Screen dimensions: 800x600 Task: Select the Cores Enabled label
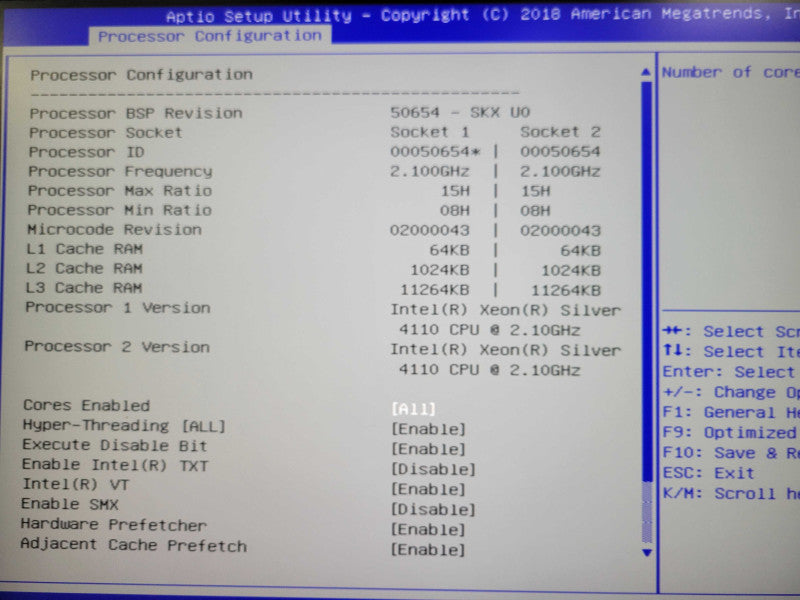click(87, 406)
